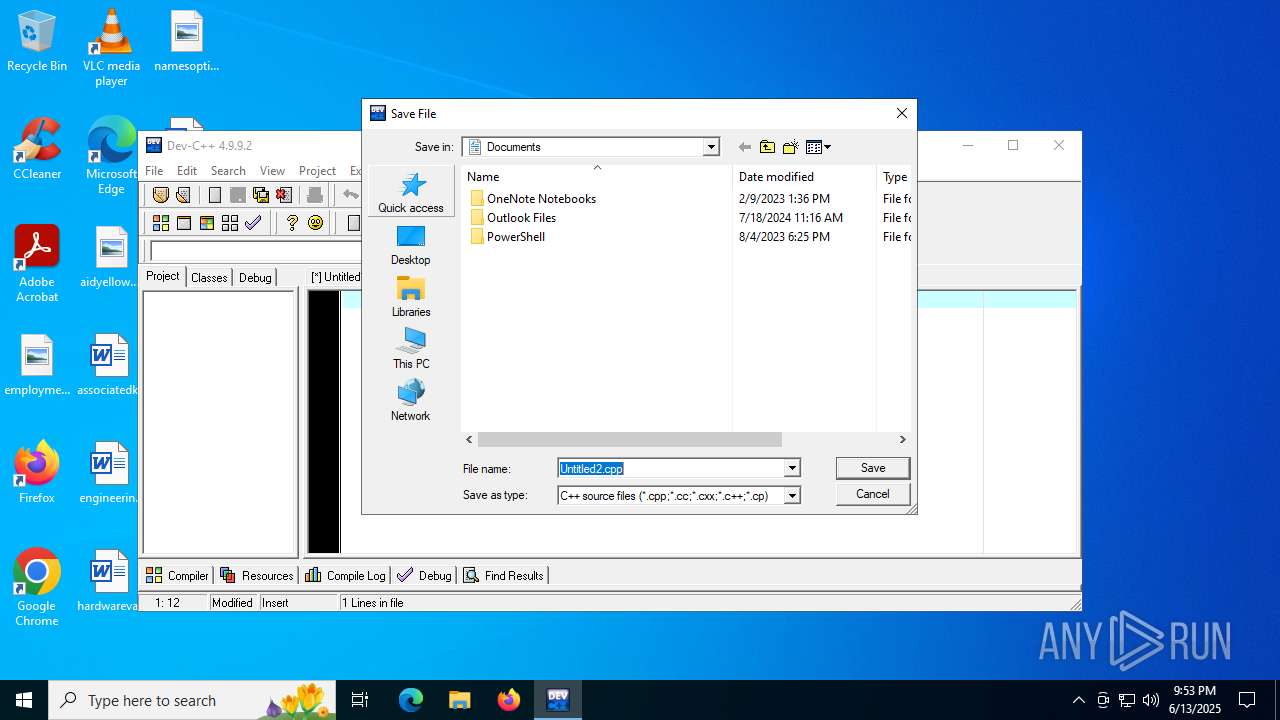
Task: Click the File name input field
Action: pyautogui.click(x=670, y=468)
